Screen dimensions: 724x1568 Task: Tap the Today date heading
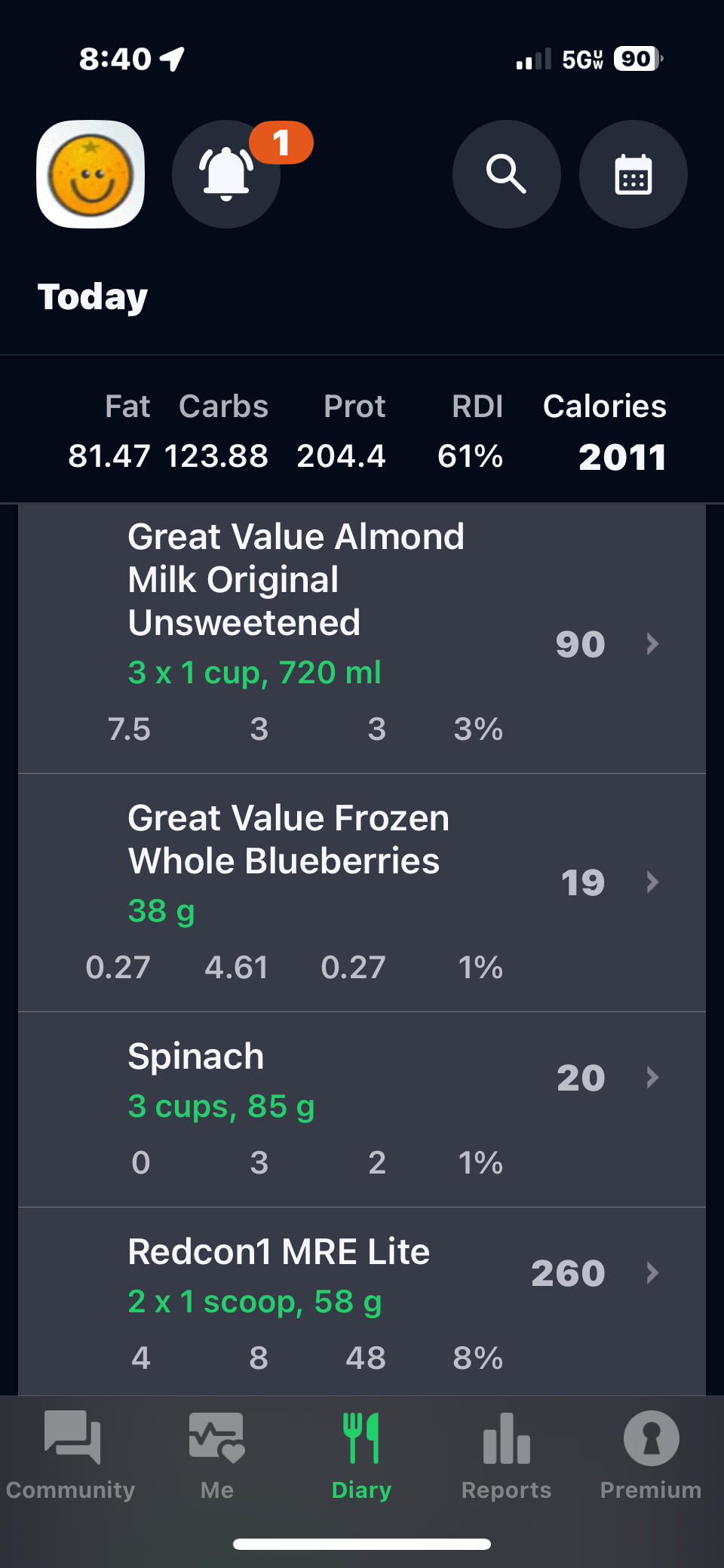[x=93, y=297]
